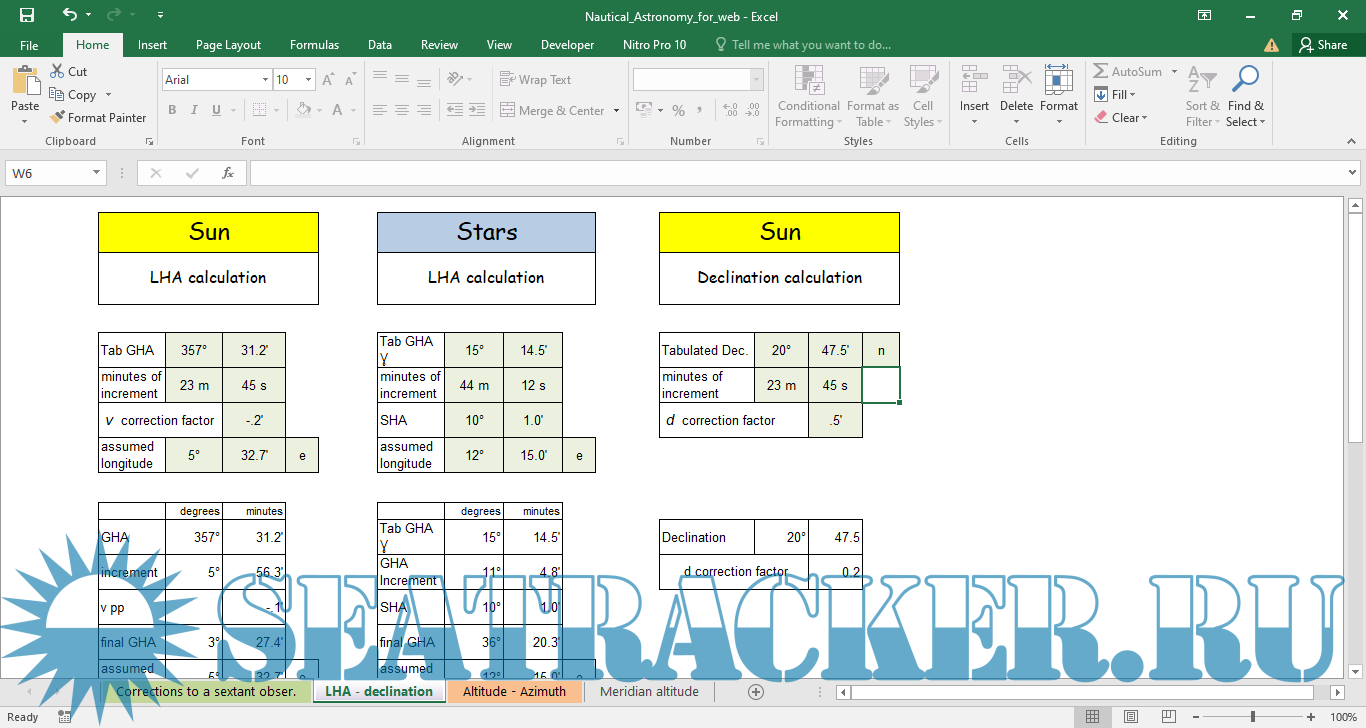Click the Conditional Formatting icon

coord(808,81)
